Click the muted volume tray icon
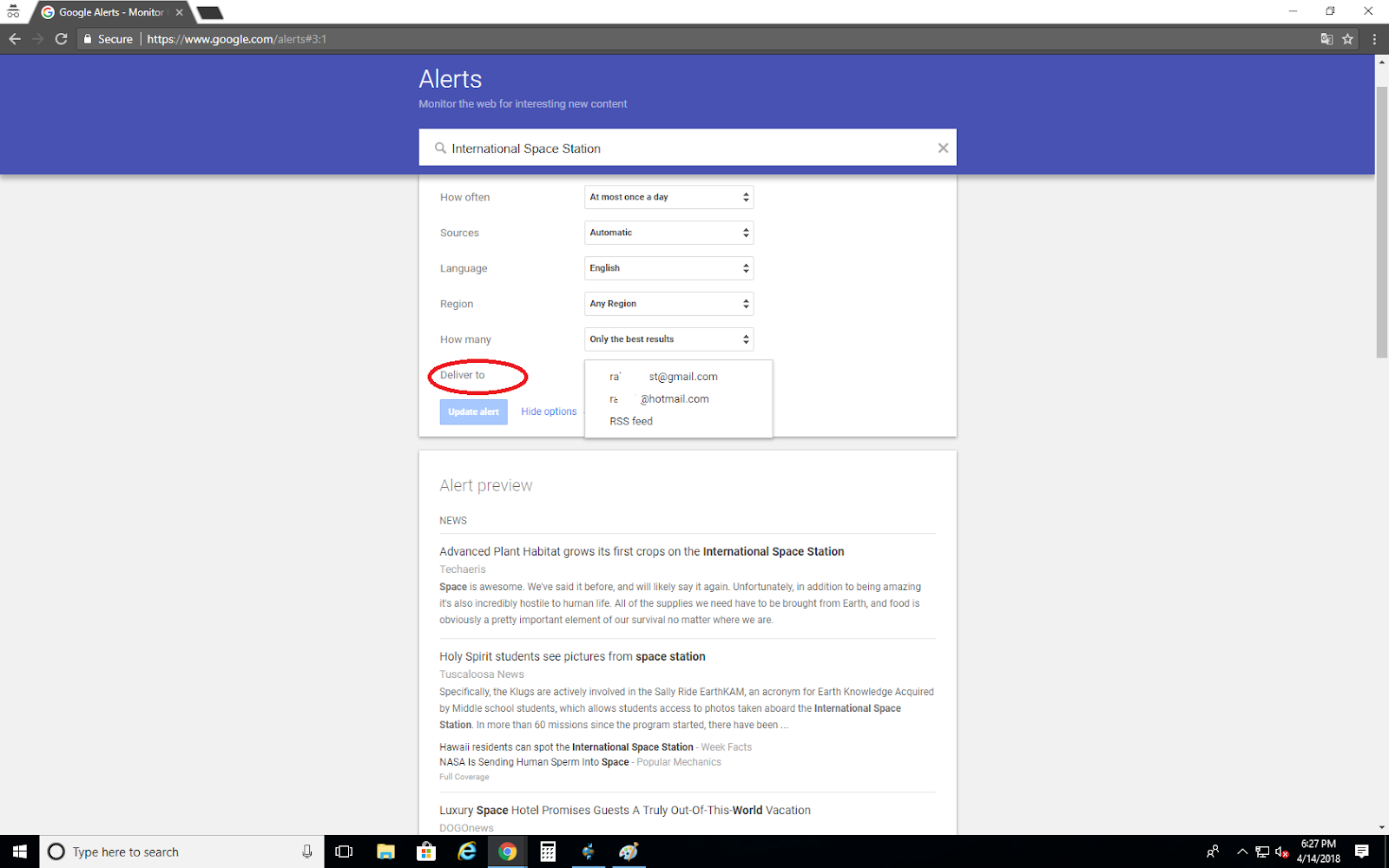 1281,852
